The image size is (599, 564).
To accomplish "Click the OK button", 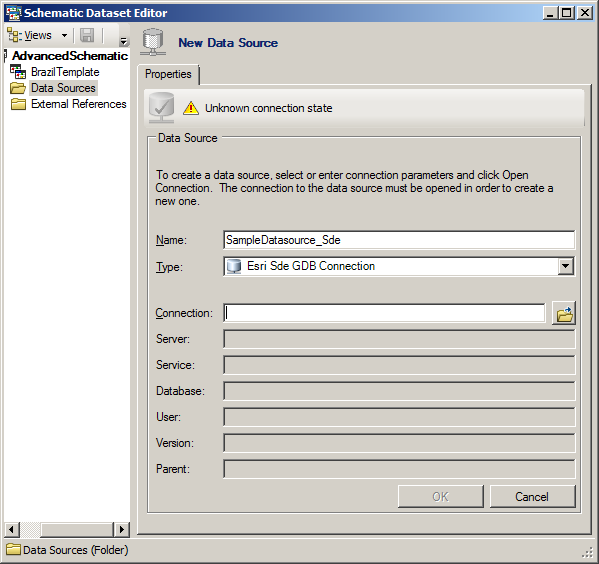I will pyautogui.click(x=440, y=497).
